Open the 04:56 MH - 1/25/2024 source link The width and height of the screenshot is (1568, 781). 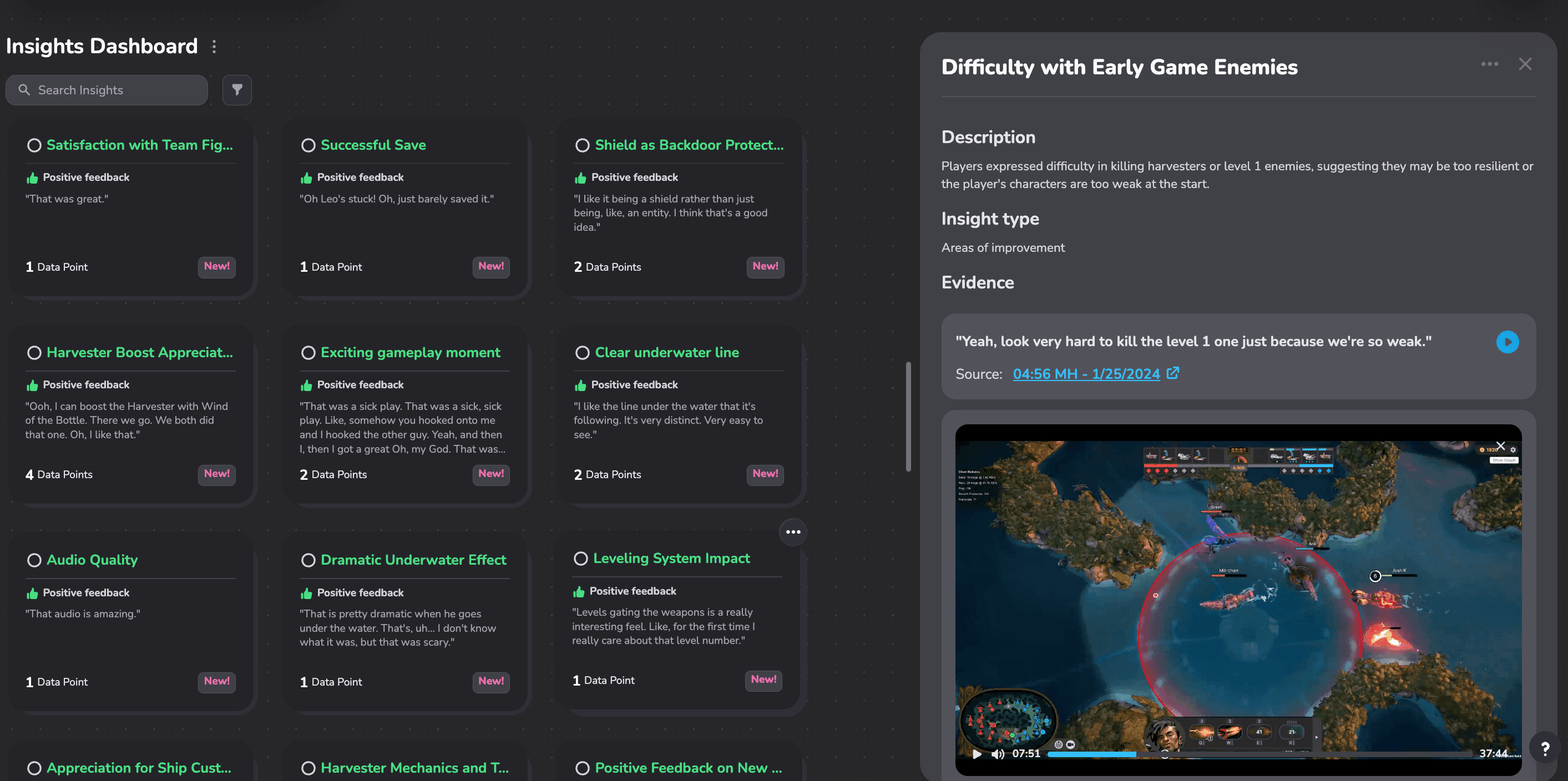pos(1086,374)
